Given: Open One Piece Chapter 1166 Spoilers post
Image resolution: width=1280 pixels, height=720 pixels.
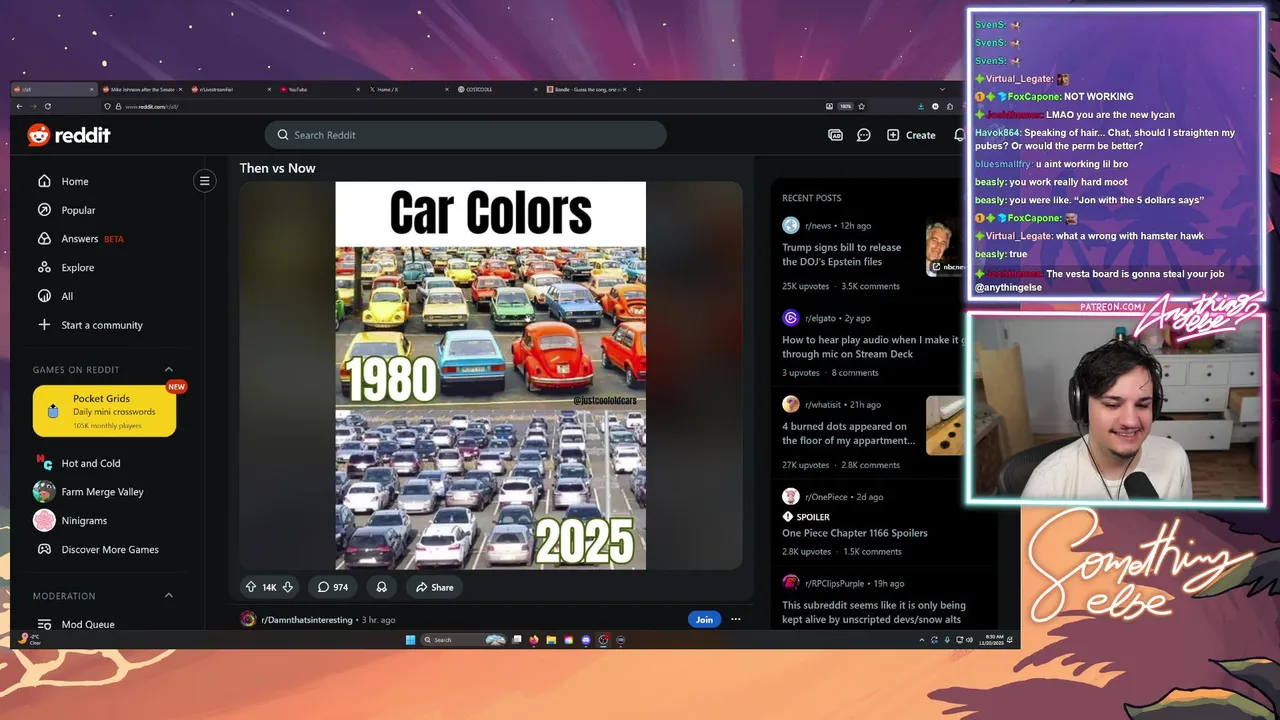Looking at the screenshot, I should click(x=855, y=533).
